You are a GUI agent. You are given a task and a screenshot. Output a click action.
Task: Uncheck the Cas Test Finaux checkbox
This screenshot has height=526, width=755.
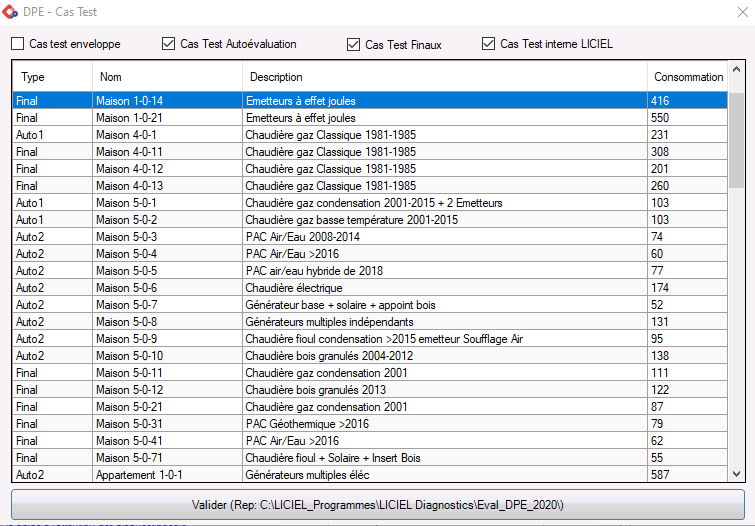[353, 44]
